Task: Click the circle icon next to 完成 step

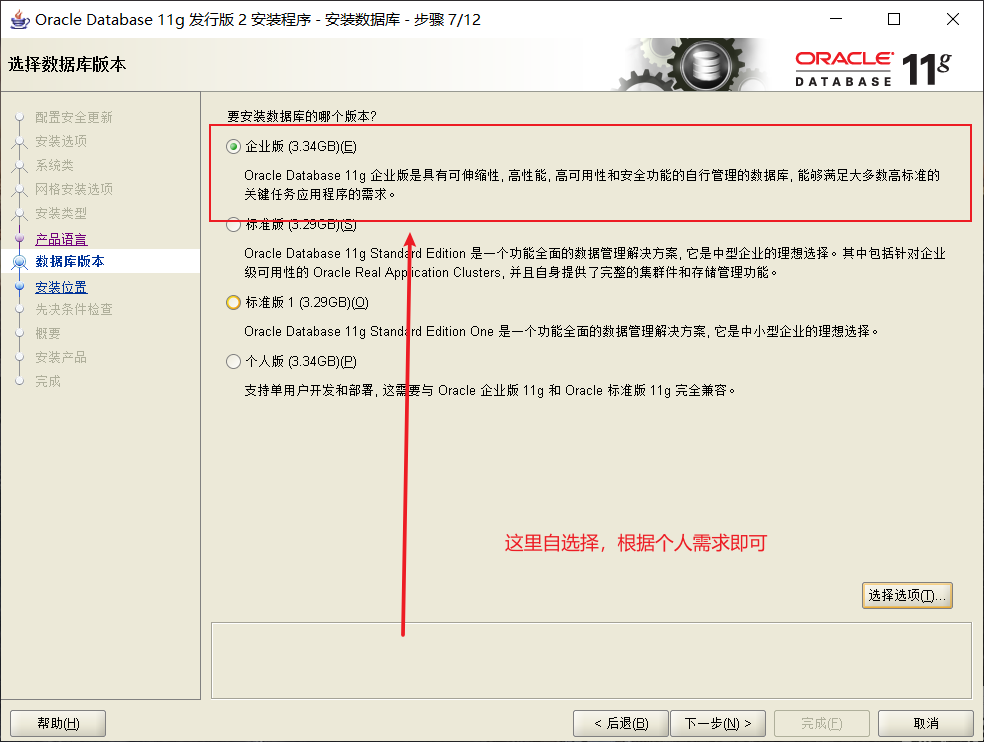Action: pos(21,381)
